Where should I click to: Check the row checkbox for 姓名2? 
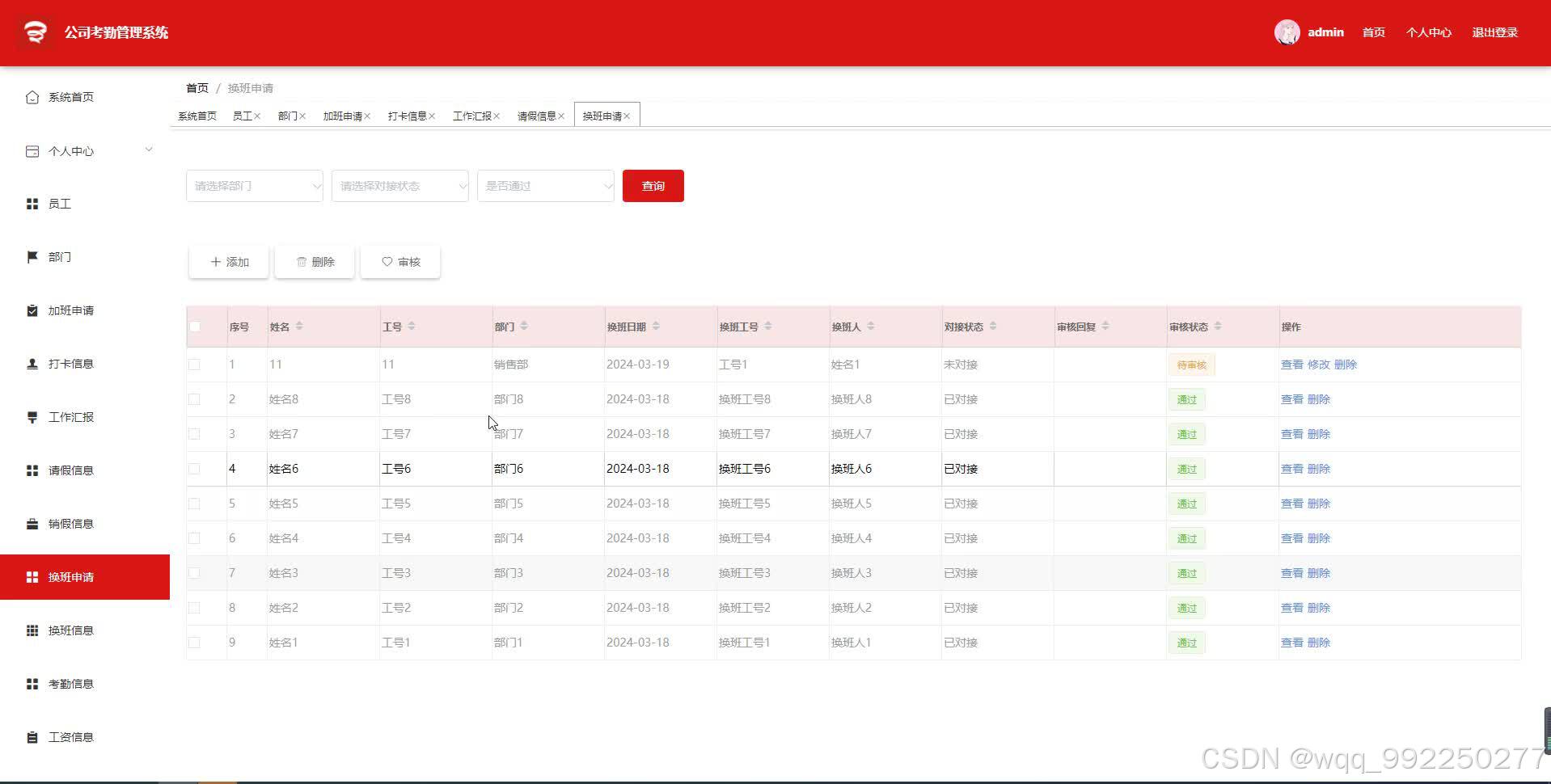point(194,608)
